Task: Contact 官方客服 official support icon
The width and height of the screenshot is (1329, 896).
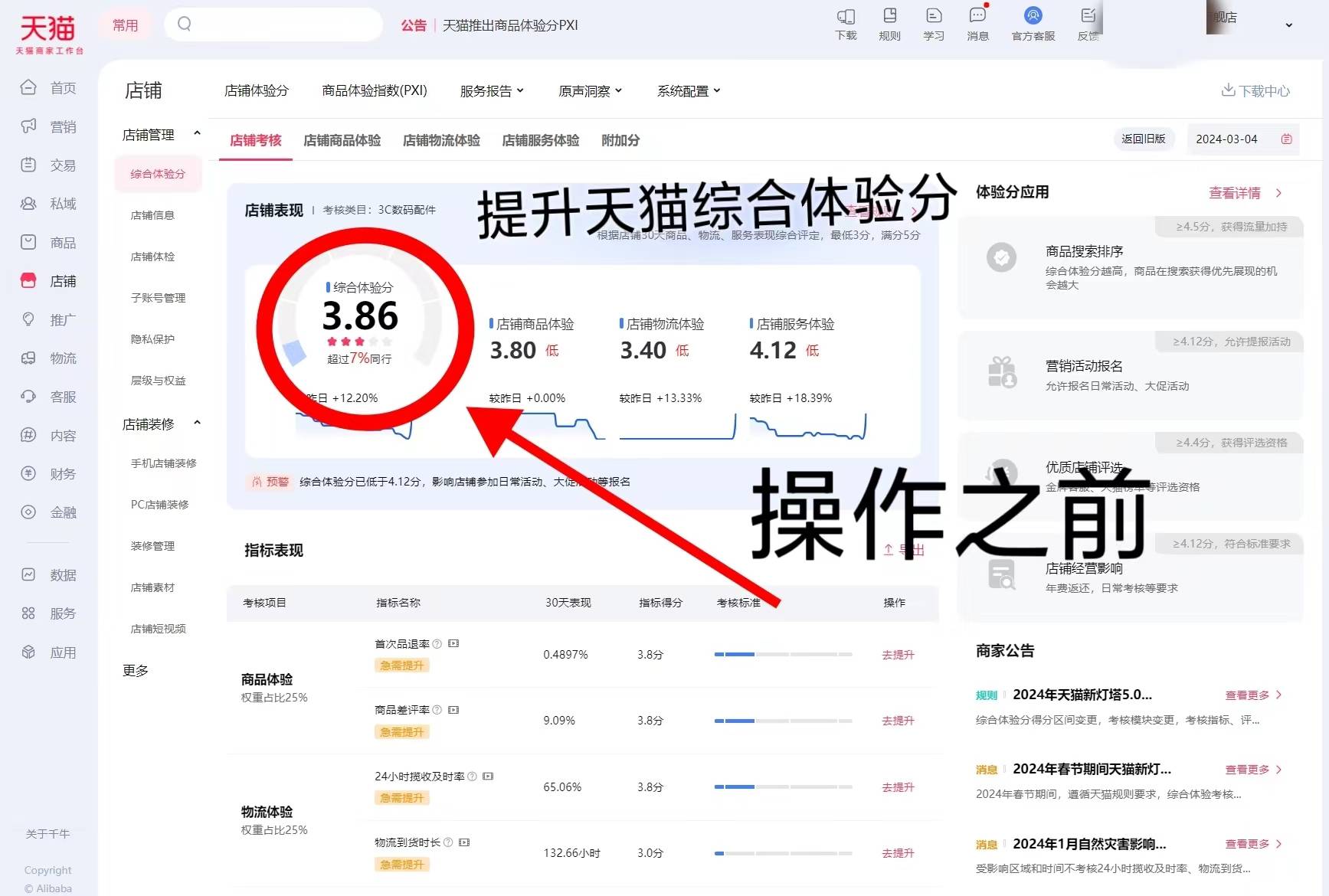Action: pyautogui.click(x=1033, y=17)
